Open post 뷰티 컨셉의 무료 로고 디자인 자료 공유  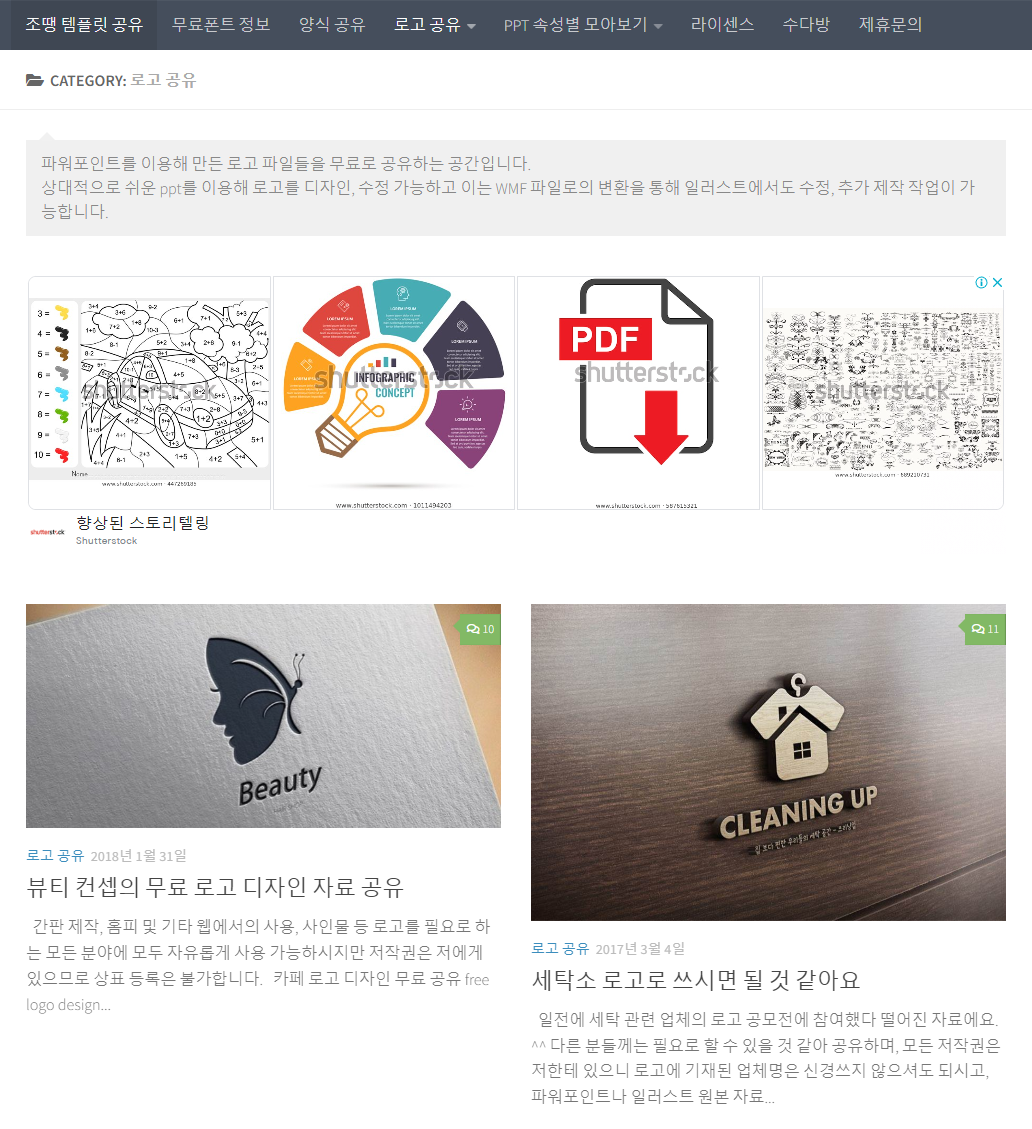tap(215, 887)
